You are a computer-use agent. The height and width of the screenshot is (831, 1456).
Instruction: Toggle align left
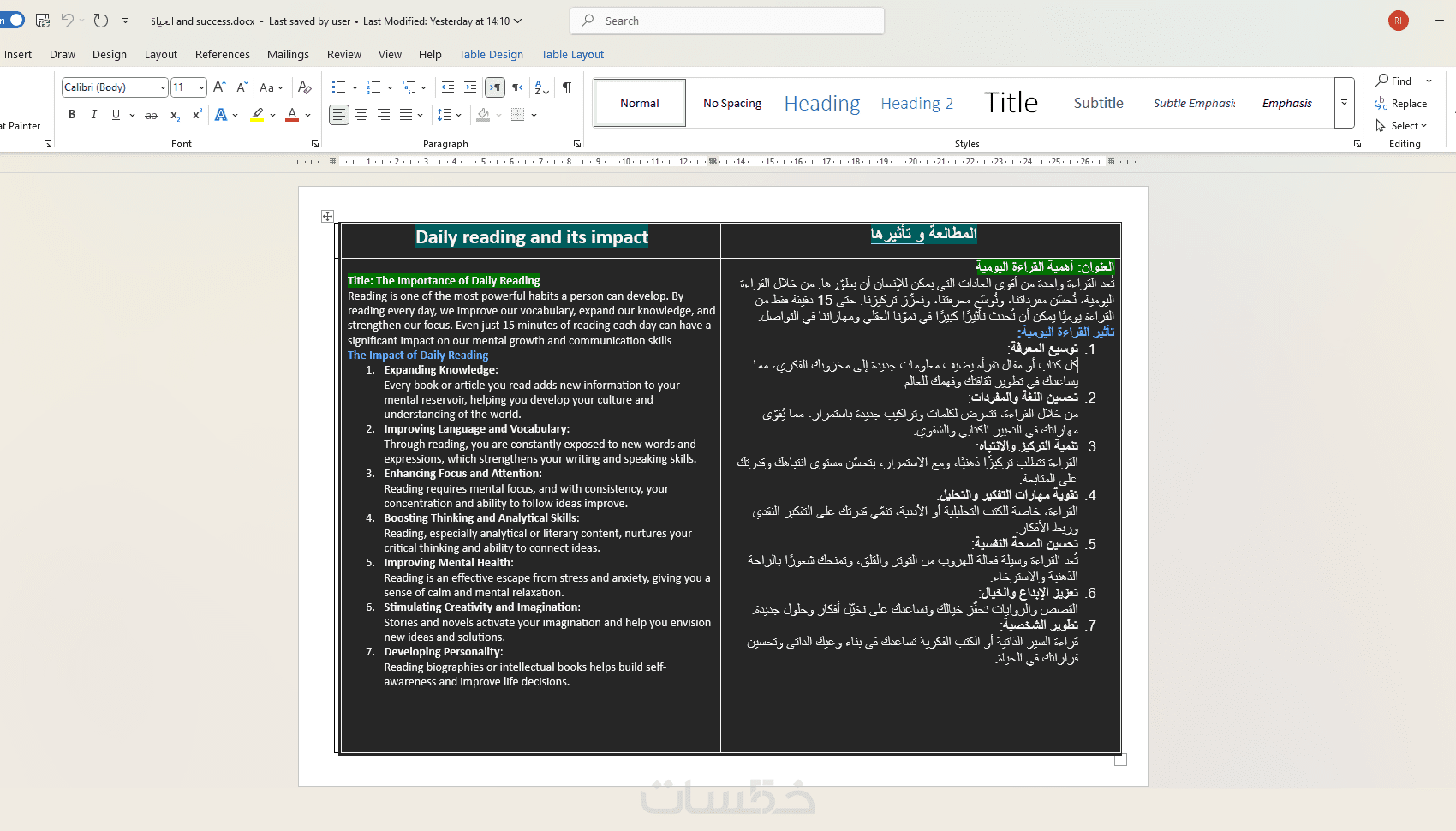(339, 115)
